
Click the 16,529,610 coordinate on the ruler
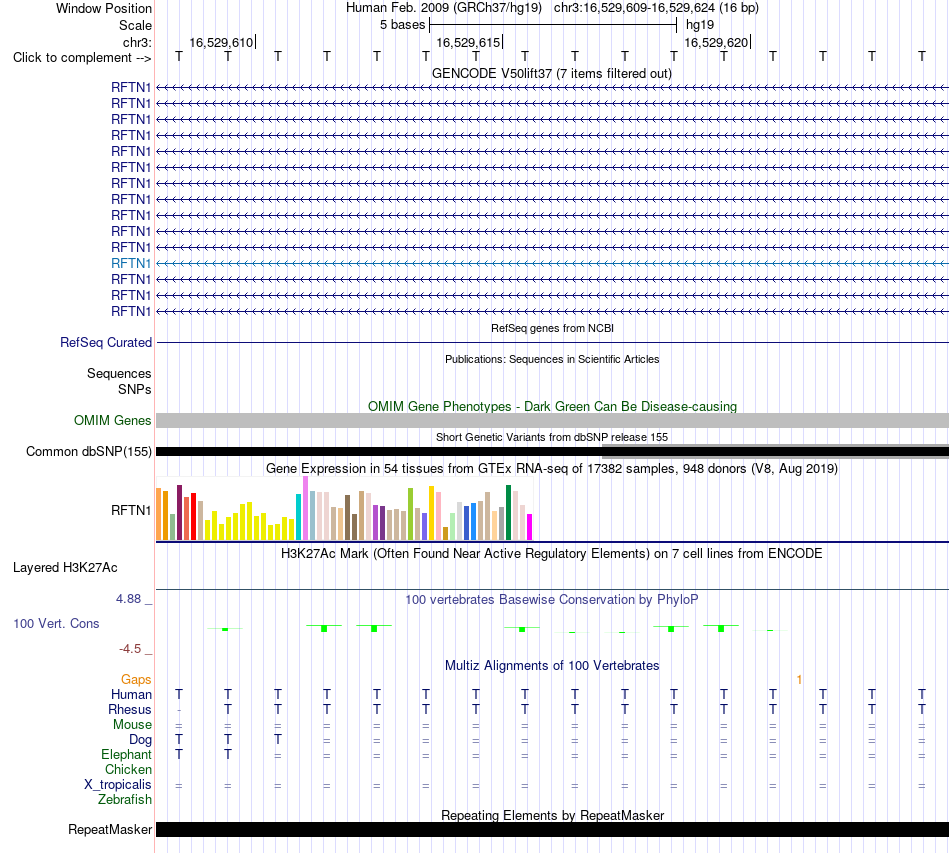(x=221, y=42)
